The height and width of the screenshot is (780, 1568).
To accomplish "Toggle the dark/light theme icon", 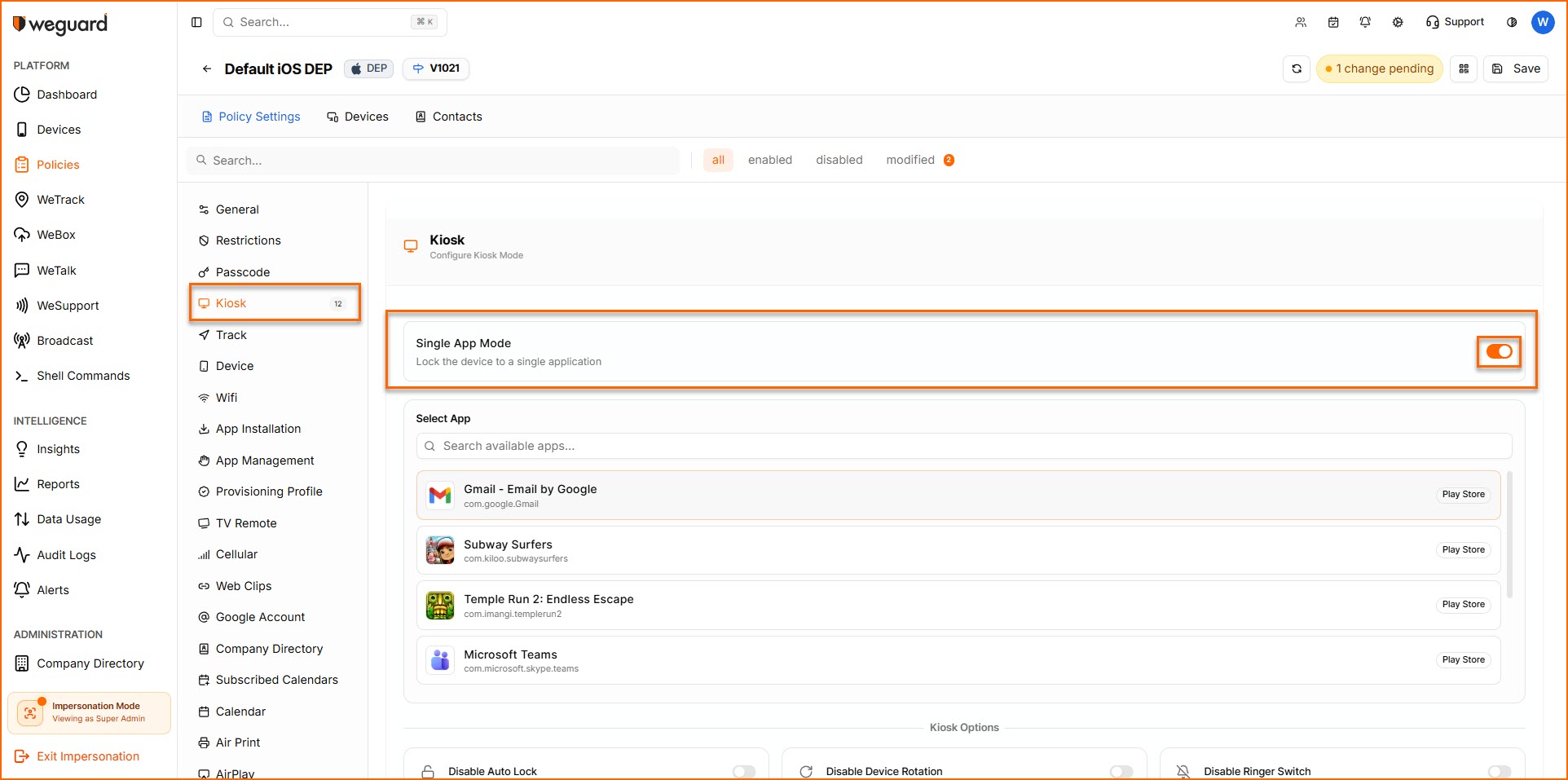I will point(1512,22).
